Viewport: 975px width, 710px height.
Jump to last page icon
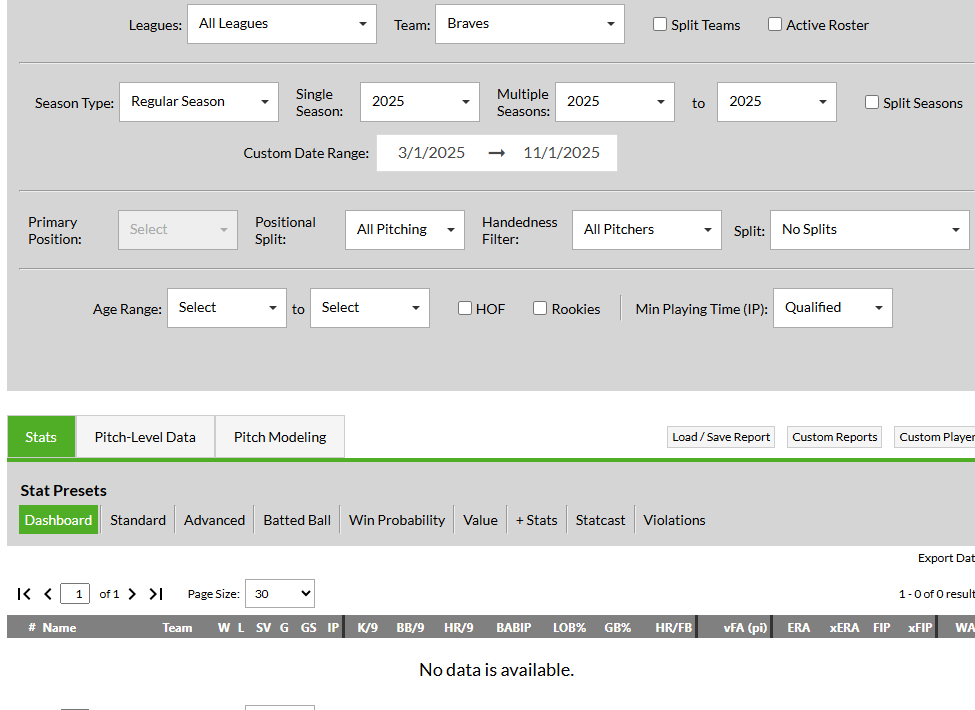156,594
